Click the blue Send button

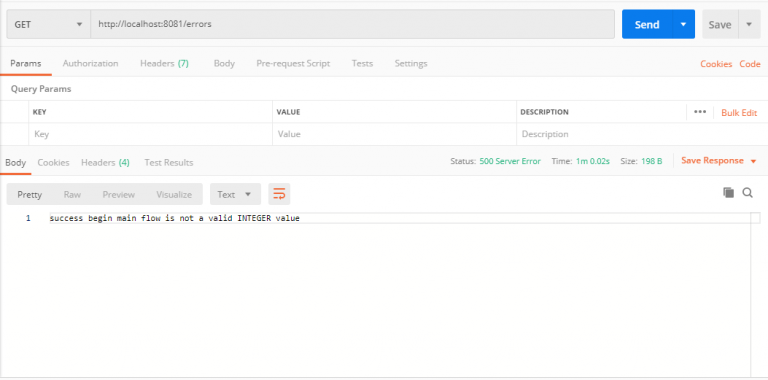647,24
